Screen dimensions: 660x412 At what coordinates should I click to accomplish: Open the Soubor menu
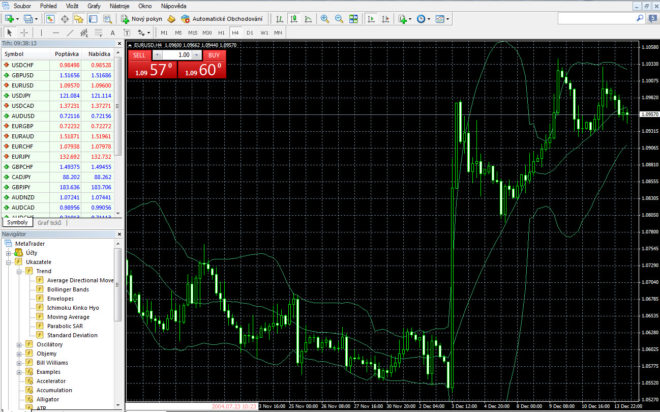22,6
